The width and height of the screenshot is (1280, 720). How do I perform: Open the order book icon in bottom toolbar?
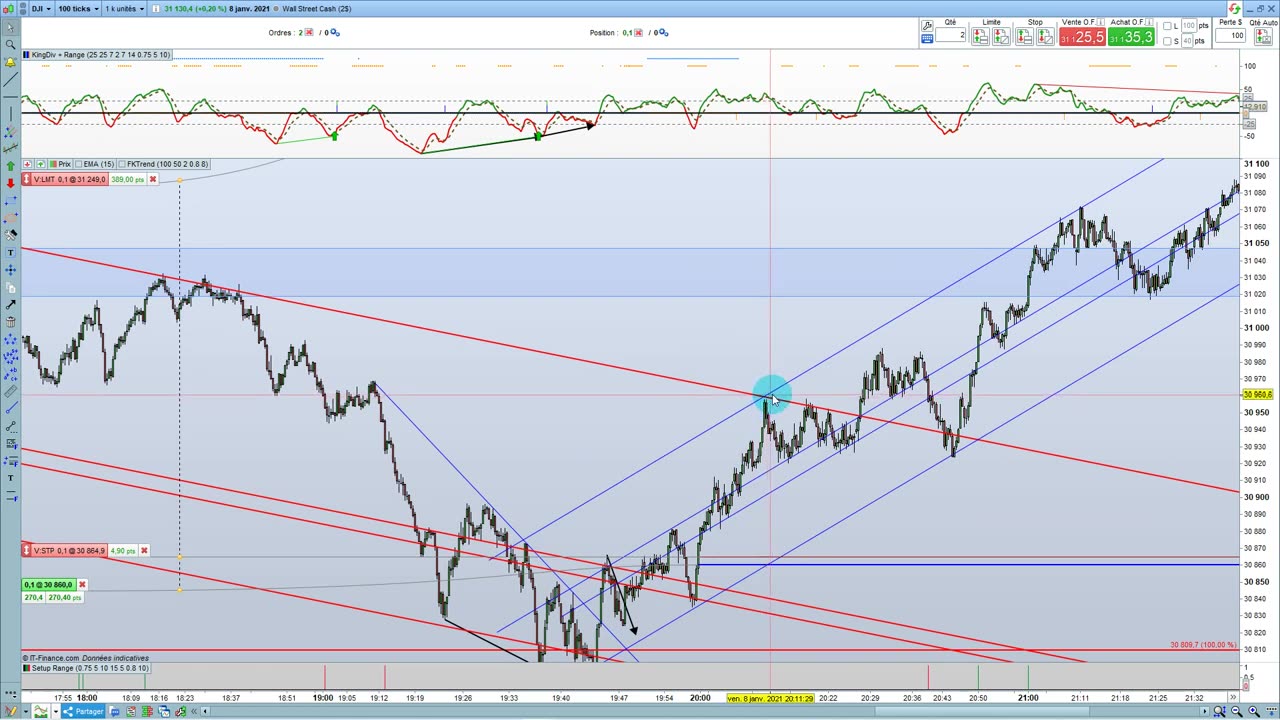pos(147,711)
